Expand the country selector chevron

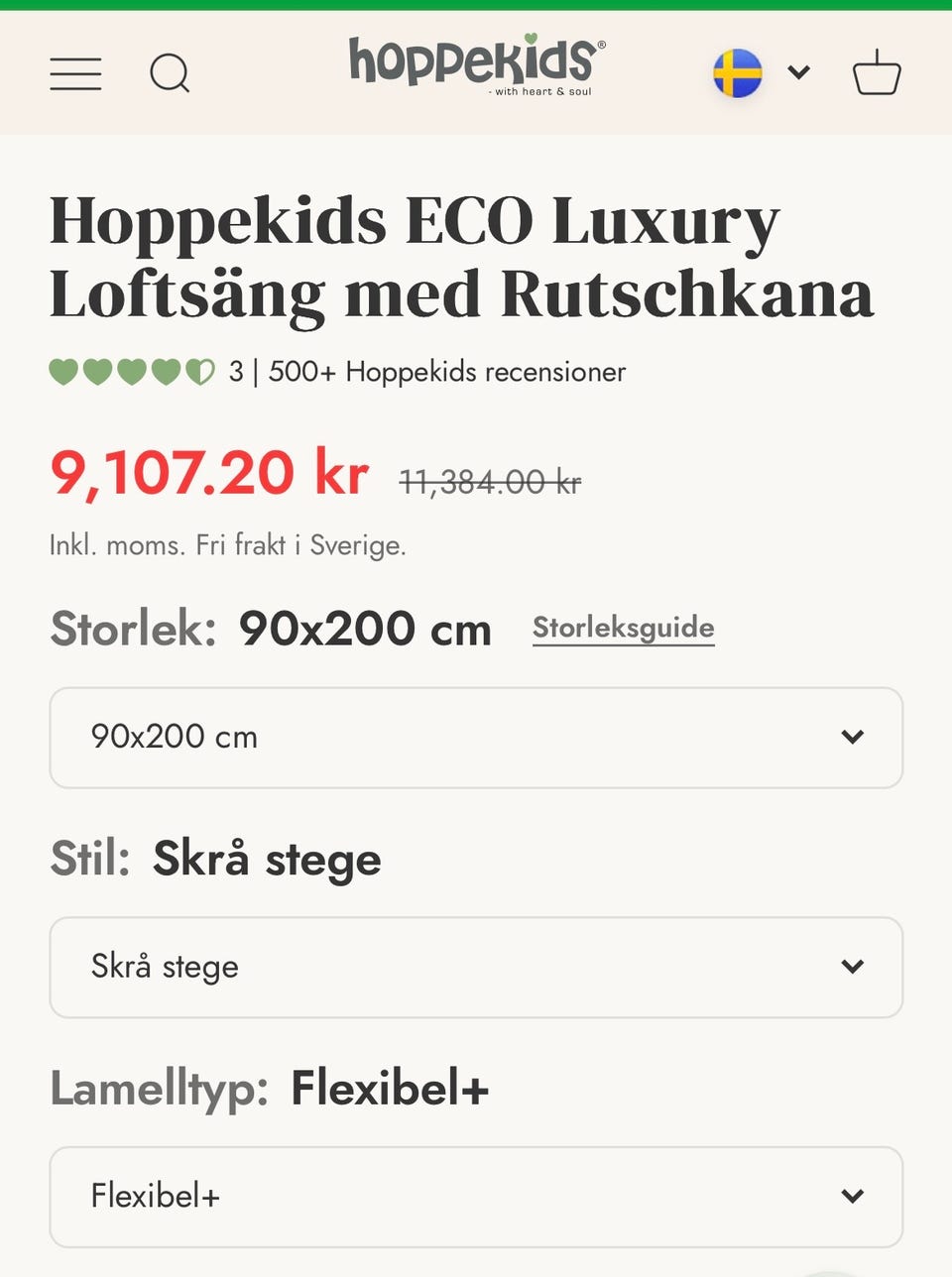tap(798, 72)
